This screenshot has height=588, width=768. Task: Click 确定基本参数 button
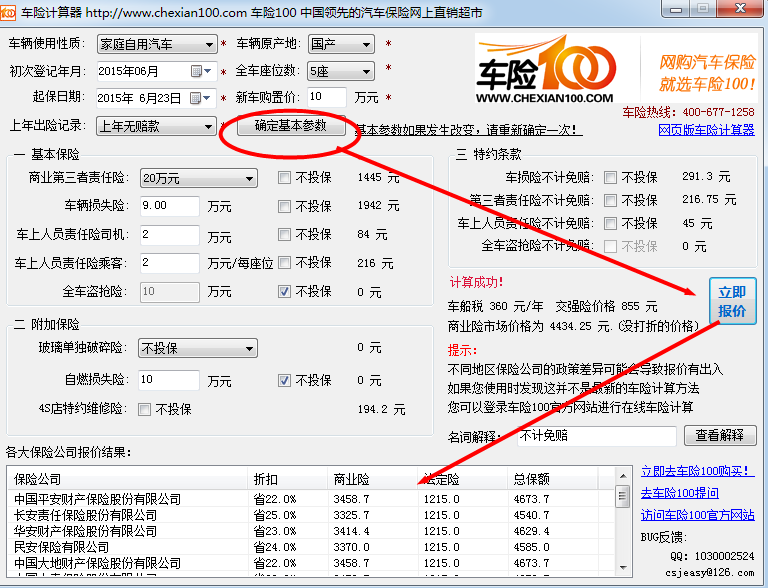pyautogui.click(x=291, y=126)
